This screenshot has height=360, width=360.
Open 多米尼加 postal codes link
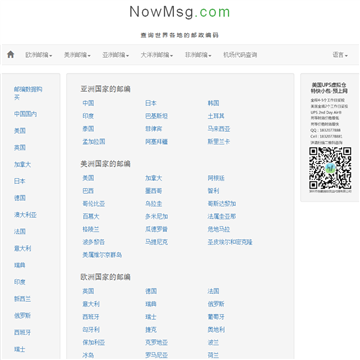(156, 217)
